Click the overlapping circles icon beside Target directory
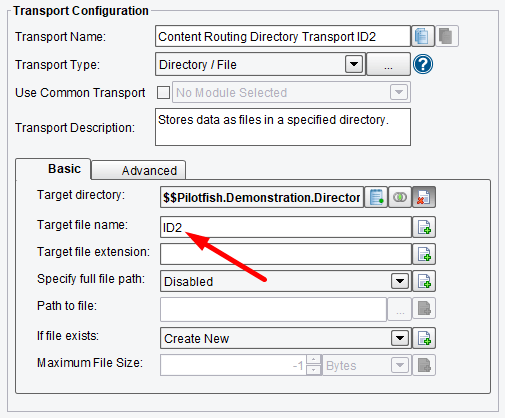 (x=400, y=197)
